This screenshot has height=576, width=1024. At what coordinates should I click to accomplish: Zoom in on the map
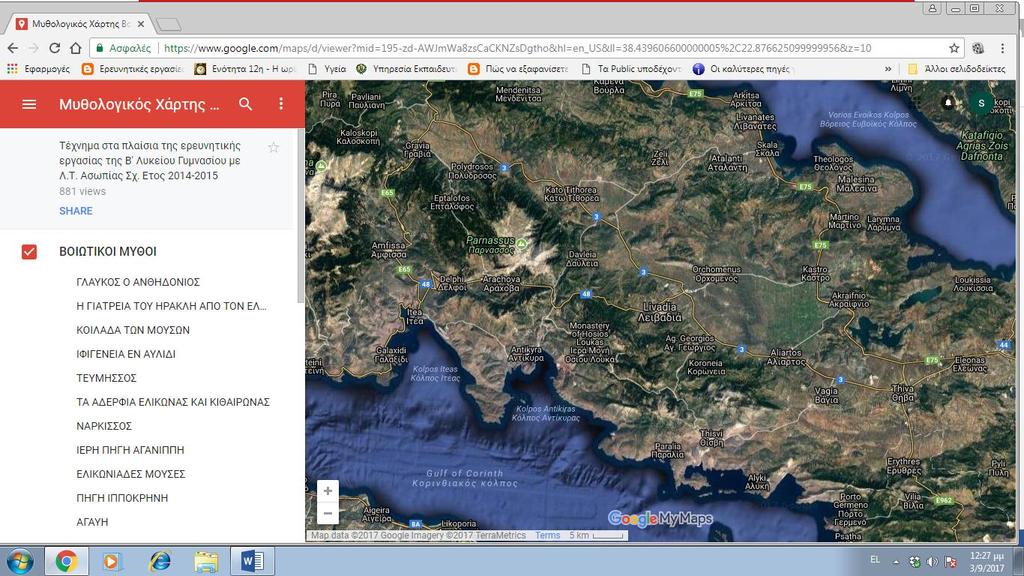[328, 491]
